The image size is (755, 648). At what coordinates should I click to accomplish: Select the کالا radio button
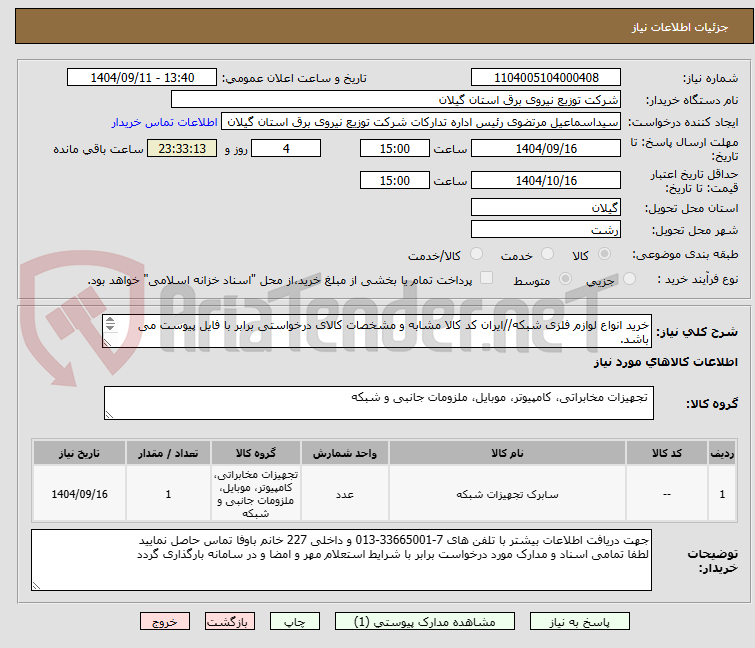(604, 254)
